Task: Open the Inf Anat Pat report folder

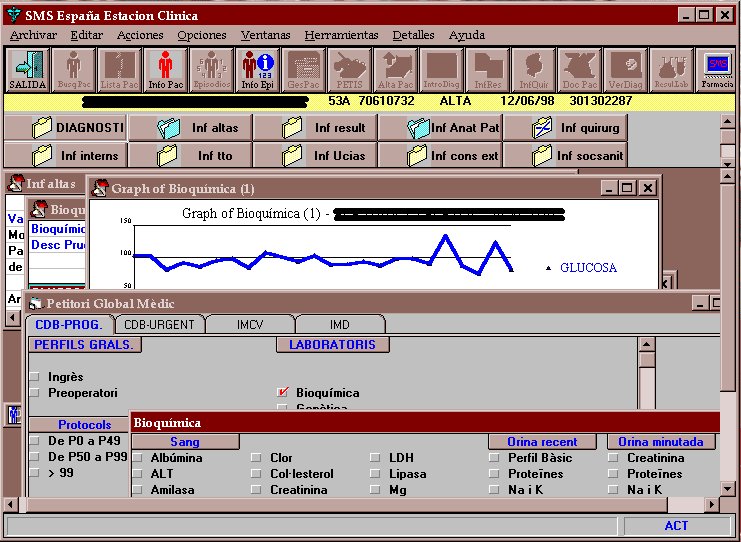Action: point(453,128)
